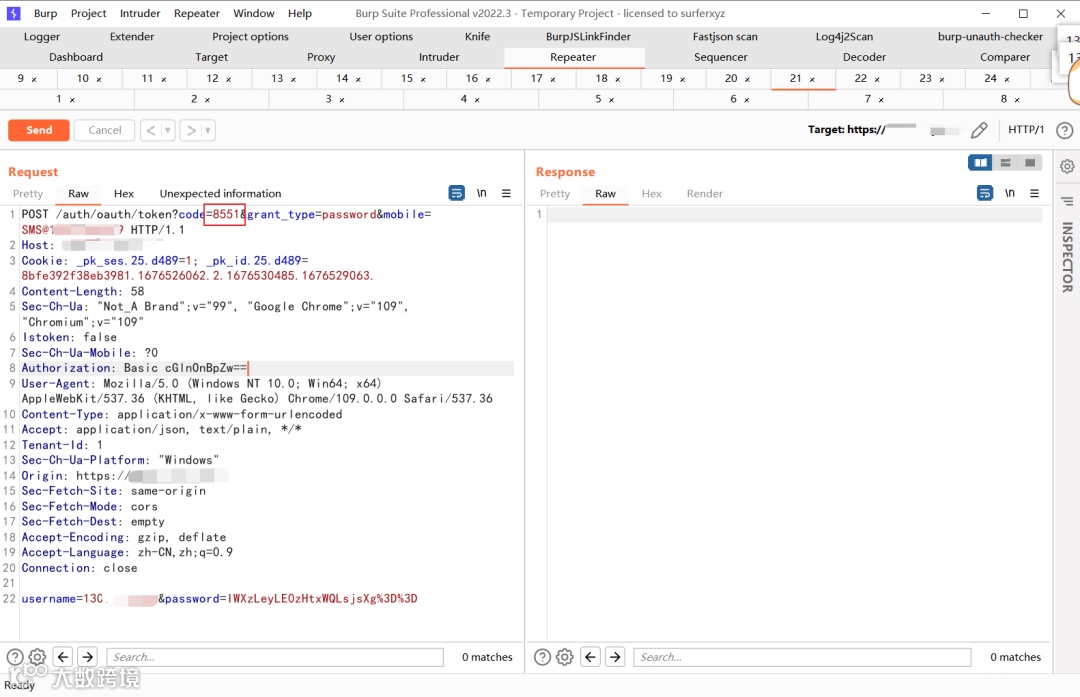The height and width of the screenshot is (697, 1080).
Task: Click the Burp Suite logo icon
Action: pyautogui.click(x=14, y=13)
